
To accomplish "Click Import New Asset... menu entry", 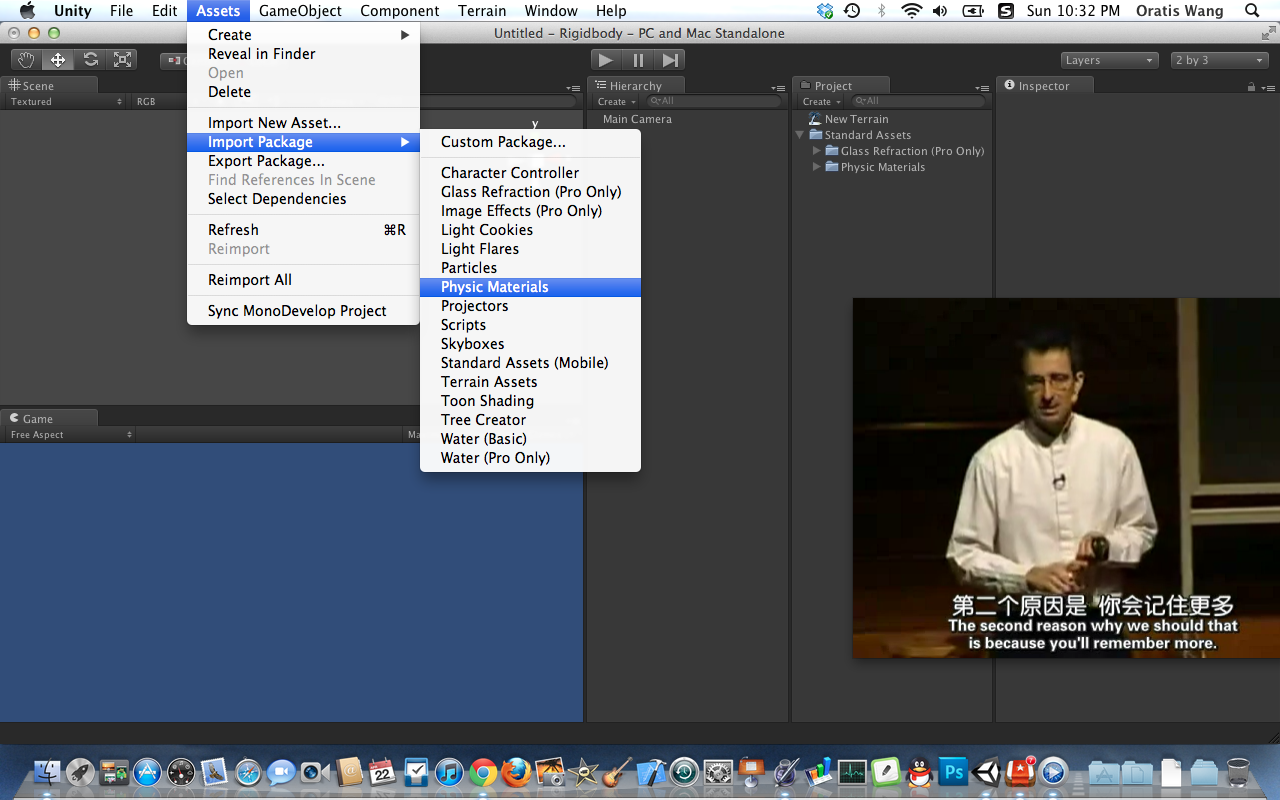I will click(303, 123).
